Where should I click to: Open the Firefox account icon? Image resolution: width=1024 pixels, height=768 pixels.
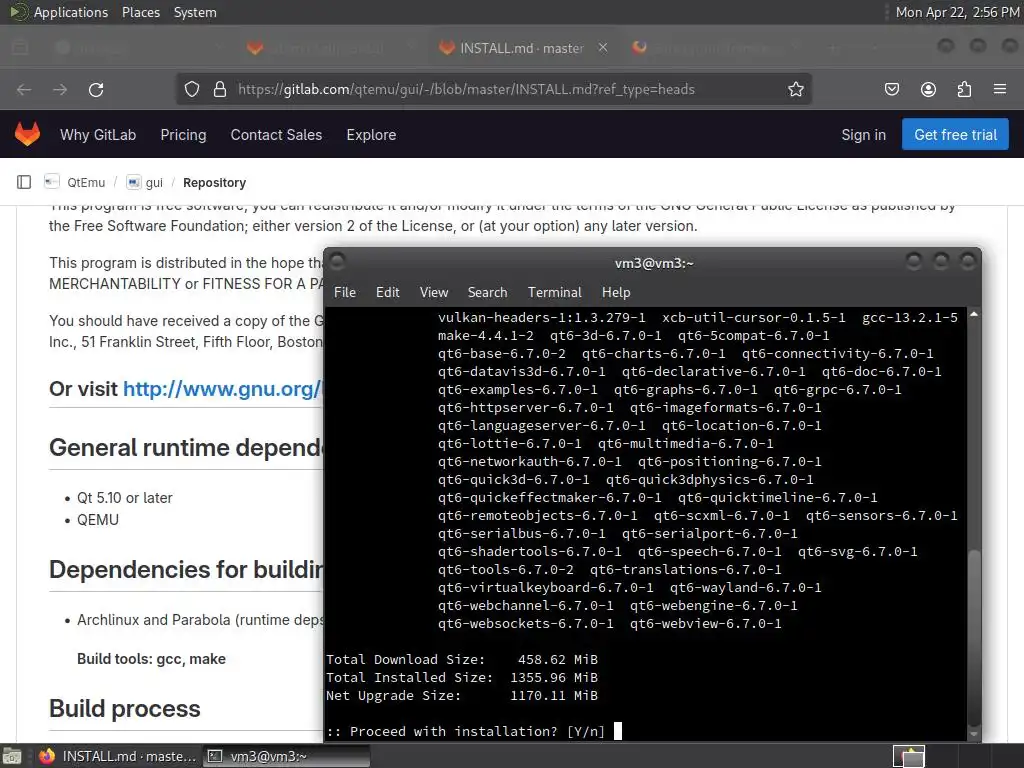(x=928, y=89)
